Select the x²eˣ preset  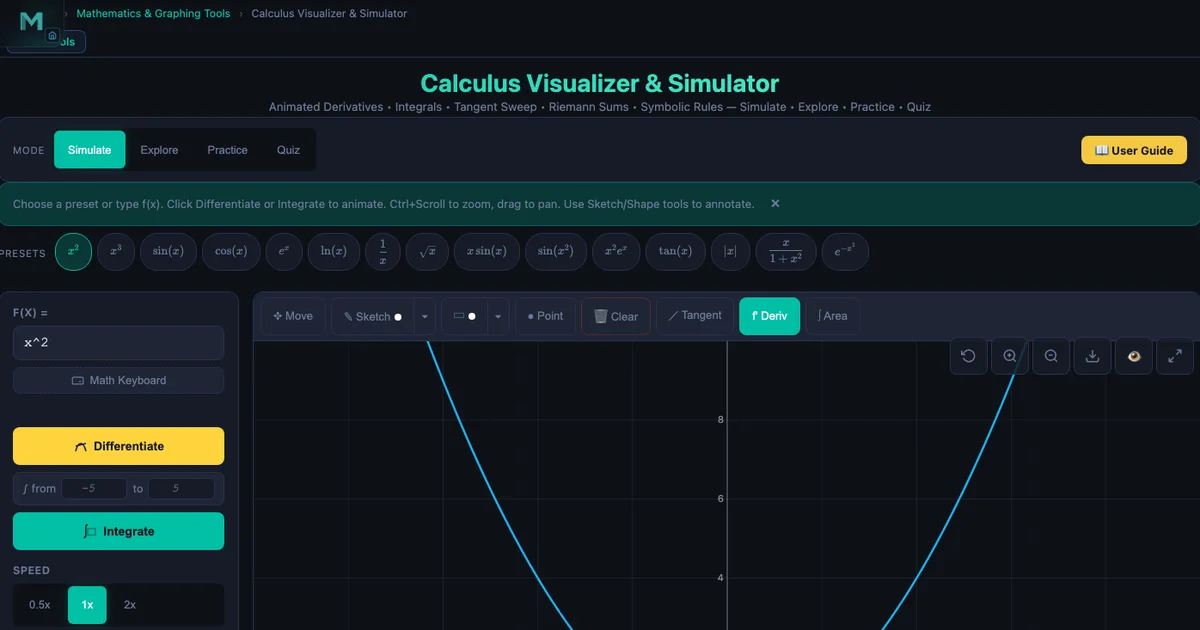616,252
